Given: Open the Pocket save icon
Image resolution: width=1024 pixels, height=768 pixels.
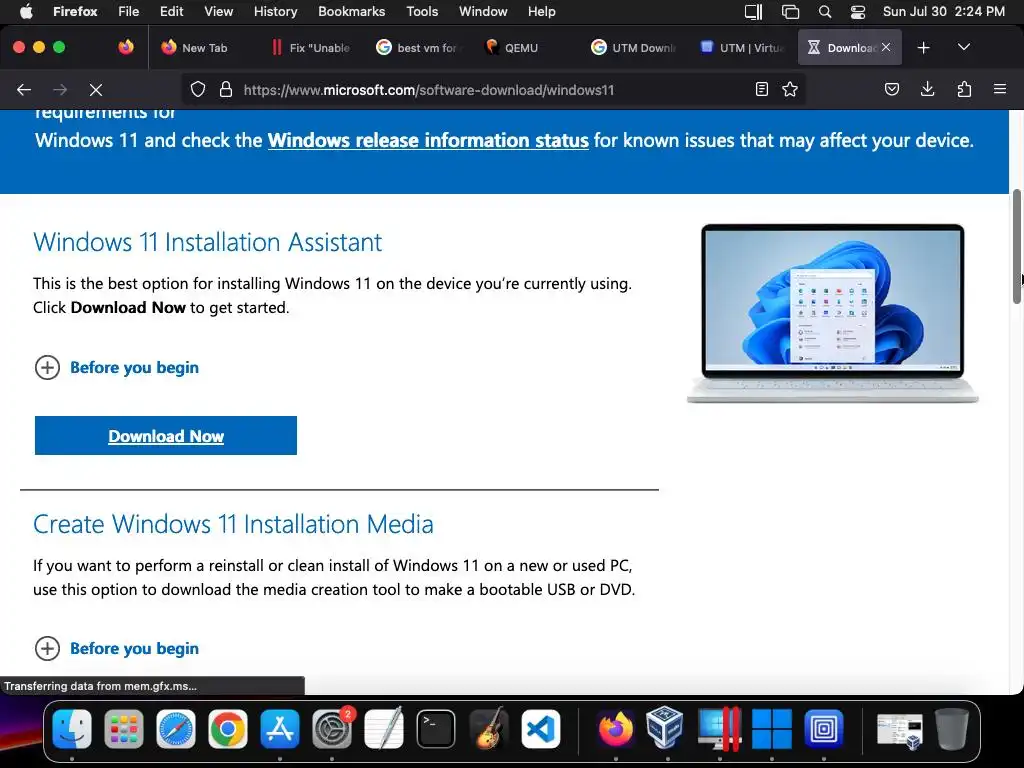Looking at the screenshot, I should pyautogui.click(x=891, y=89).
